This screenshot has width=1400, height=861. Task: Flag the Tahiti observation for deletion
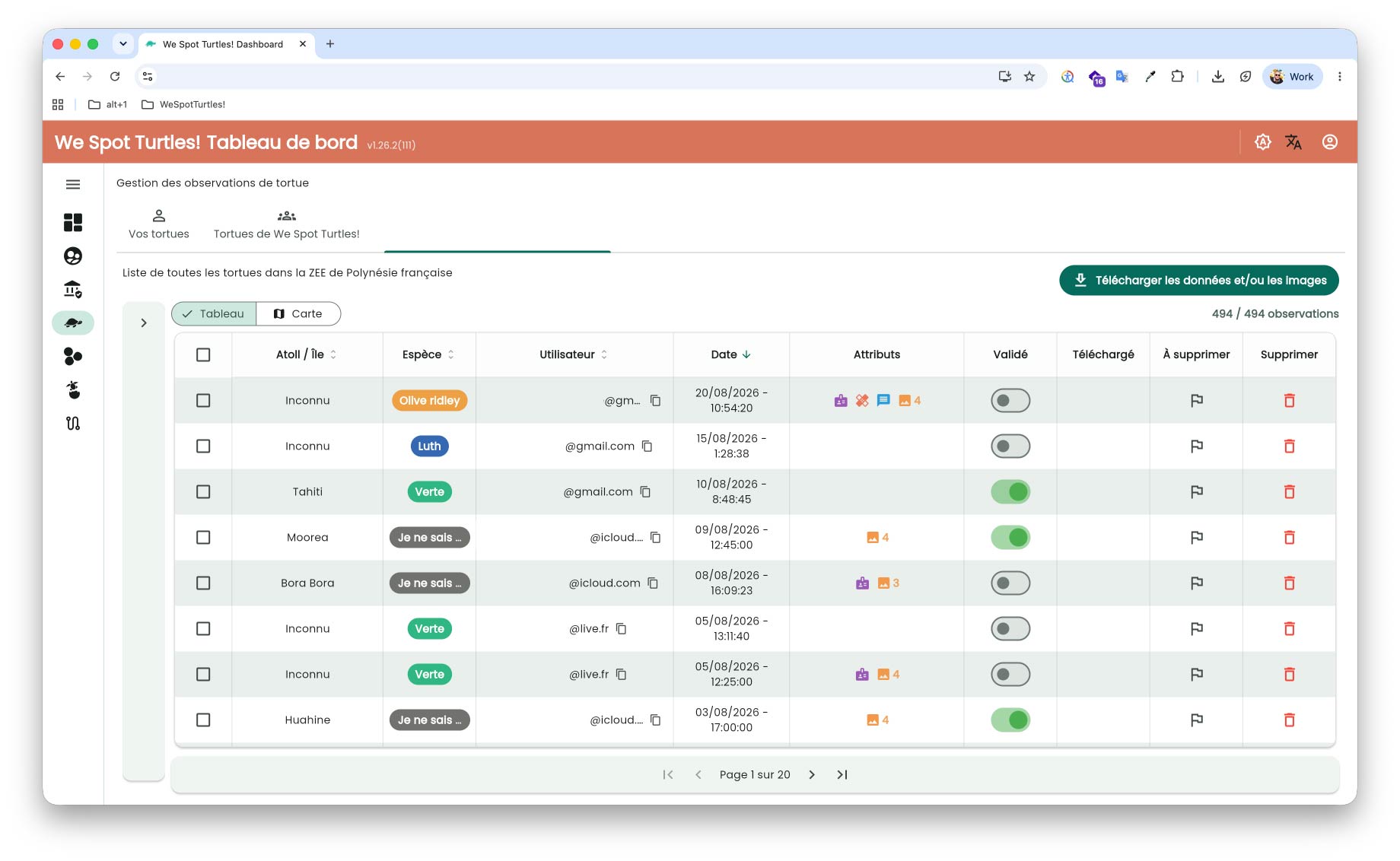[1197, 492]
